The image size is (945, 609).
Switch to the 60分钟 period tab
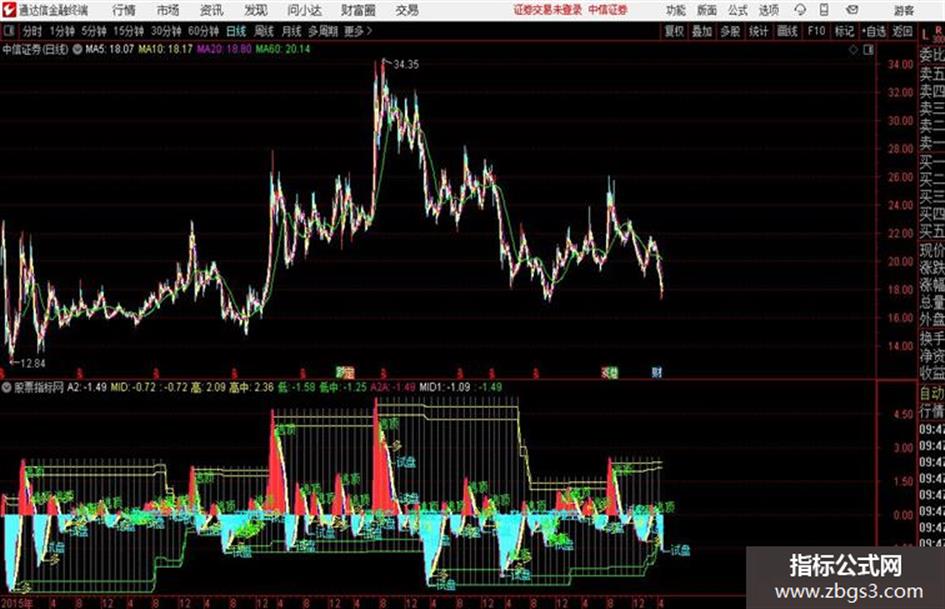pos(204,31)
